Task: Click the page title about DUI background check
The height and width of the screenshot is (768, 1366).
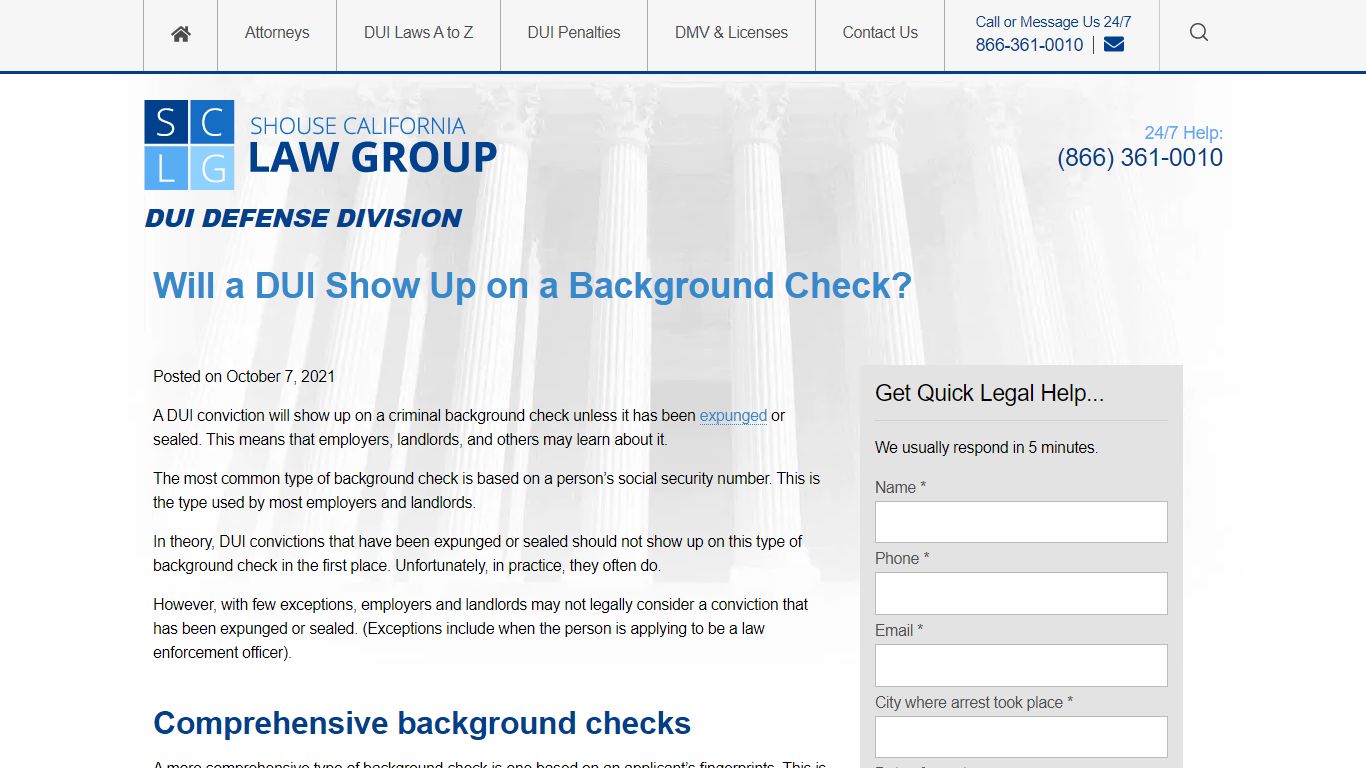Action: tap(533, 286)
